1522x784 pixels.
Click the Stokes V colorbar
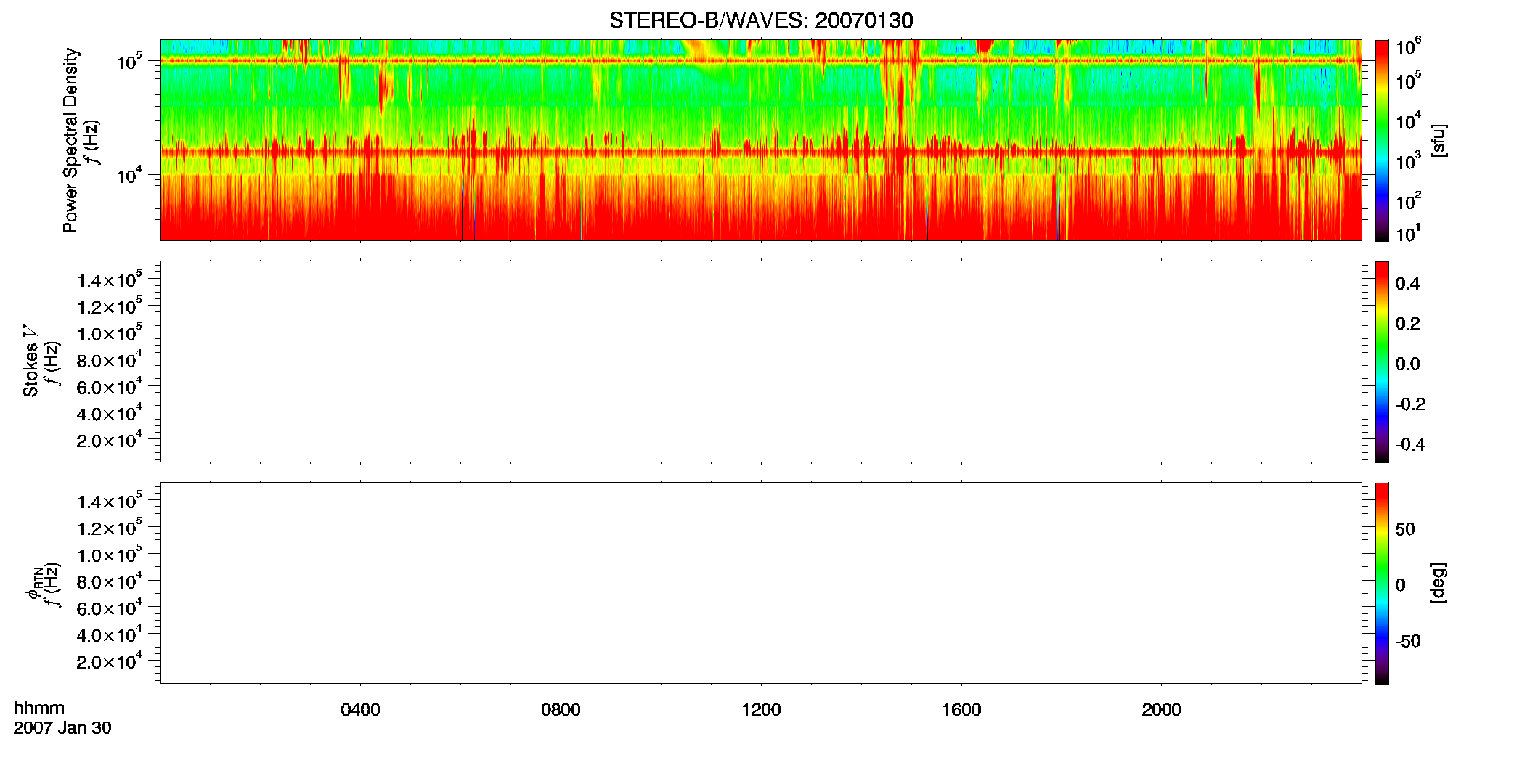[1382, 362]
